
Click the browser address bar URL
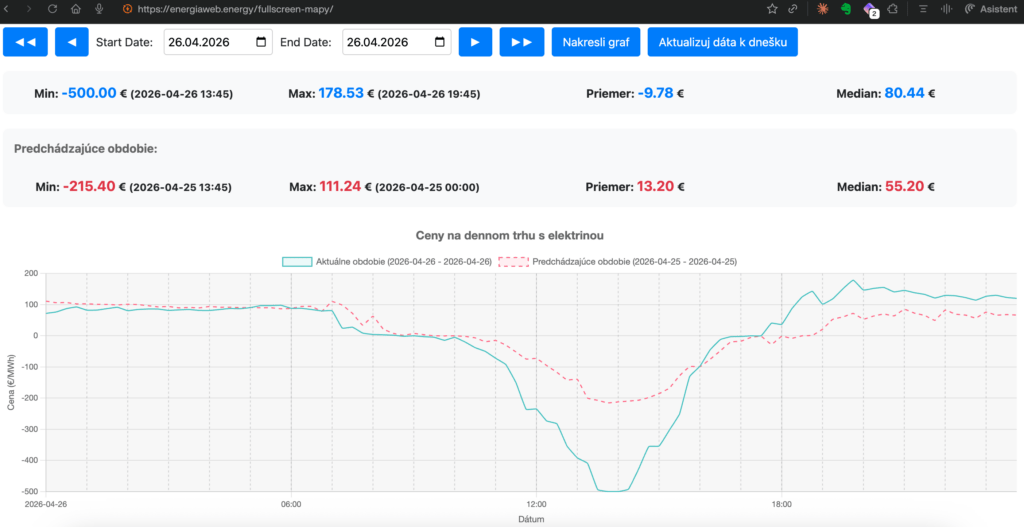tap(235, 8)
